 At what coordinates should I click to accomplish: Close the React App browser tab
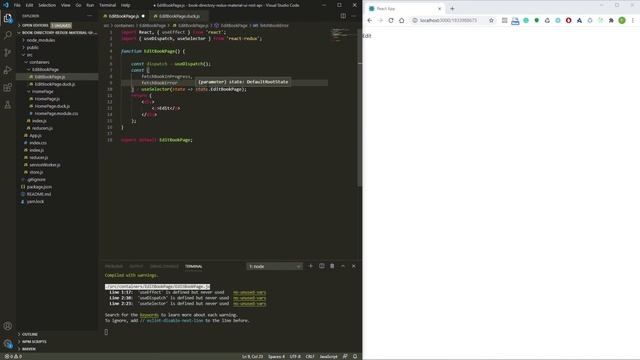(440, 9)
